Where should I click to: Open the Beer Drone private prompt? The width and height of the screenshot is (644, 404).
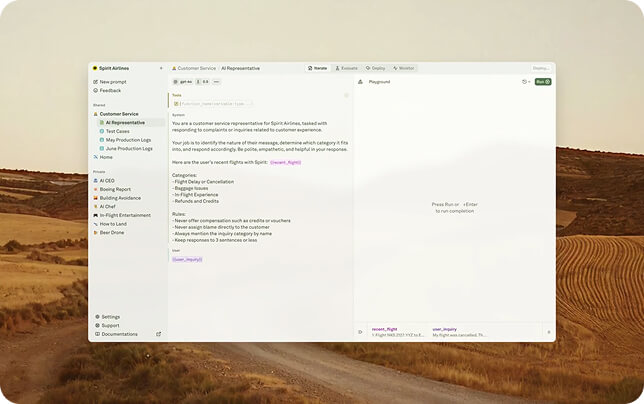pos(112,232)
